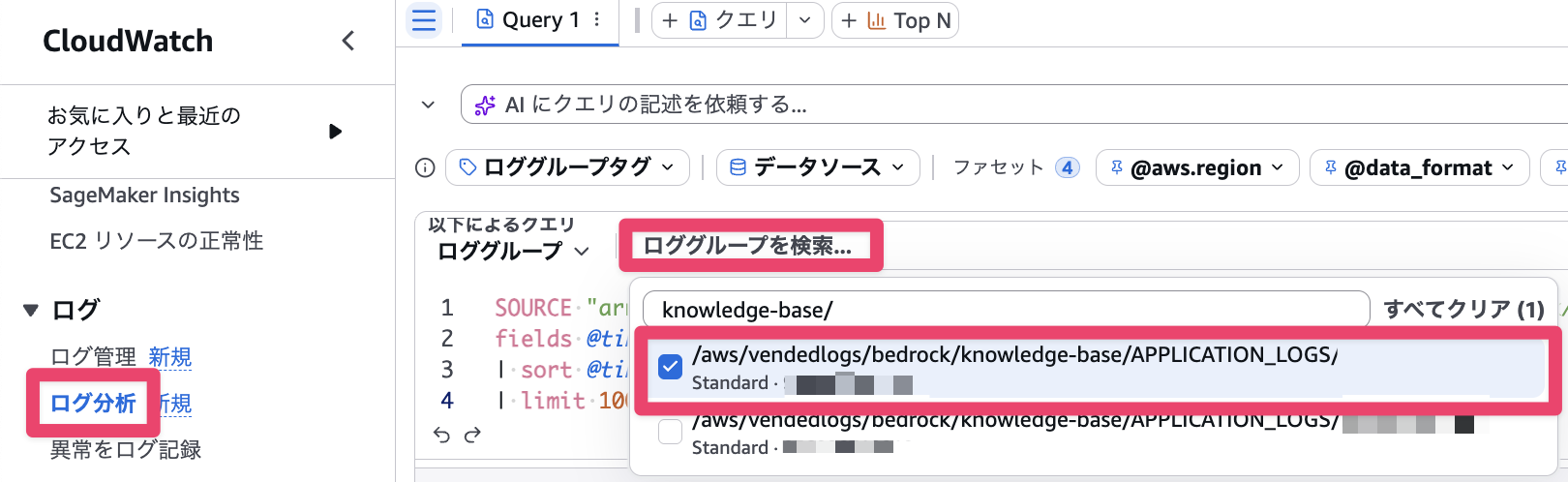
Task: Open the ロググループタグ dropdown
Action: click(x=567, y=167)
